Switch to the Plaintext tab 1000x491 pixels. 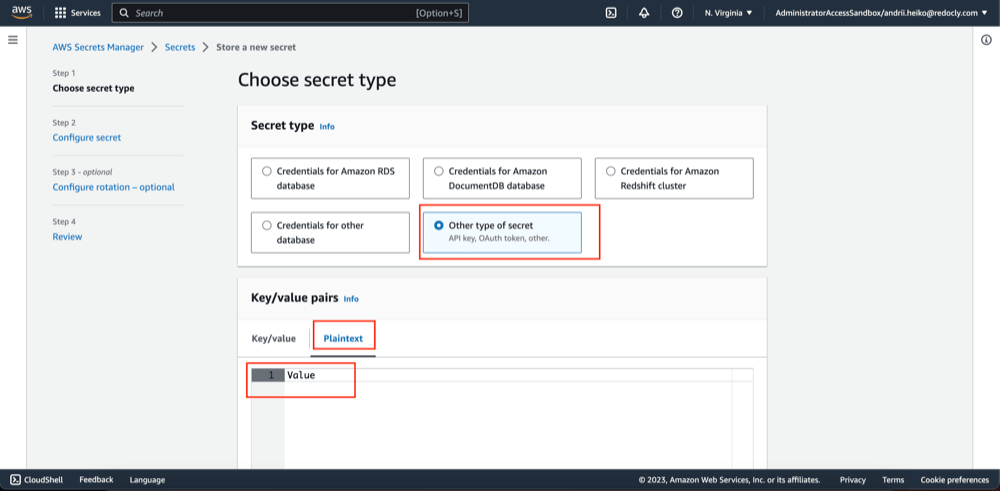tap(343, 339)
